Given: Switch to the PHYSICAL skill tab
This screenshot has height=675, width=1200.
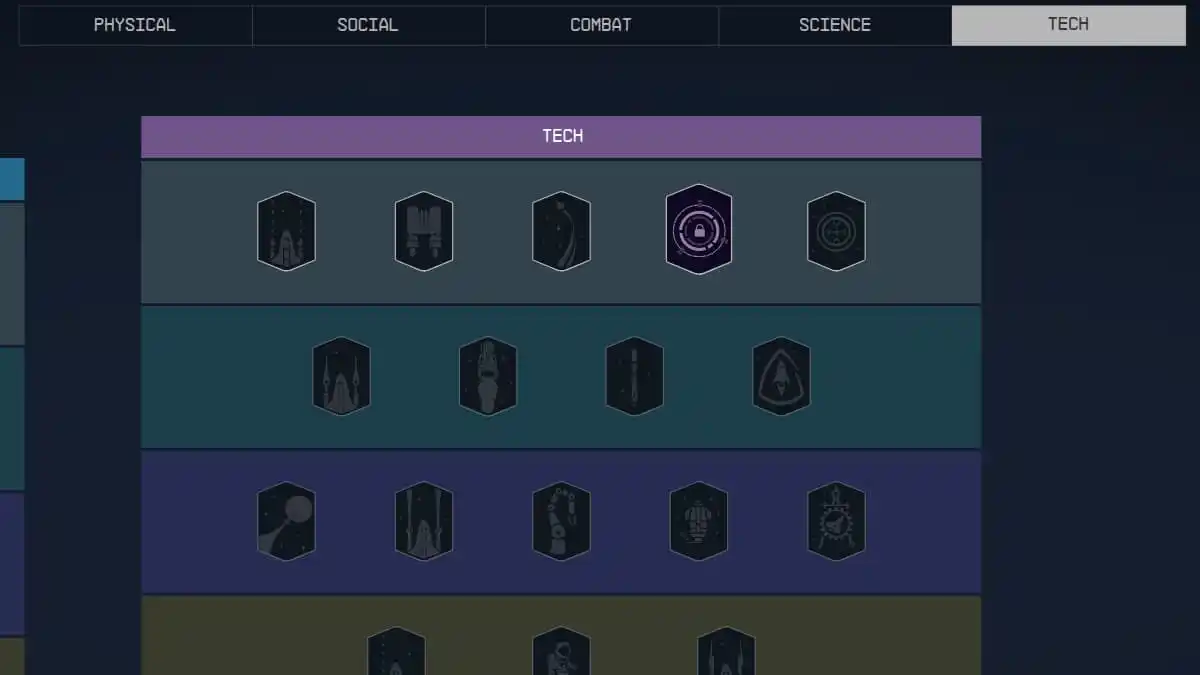Looking at the screenshot, I should point(134,24).
